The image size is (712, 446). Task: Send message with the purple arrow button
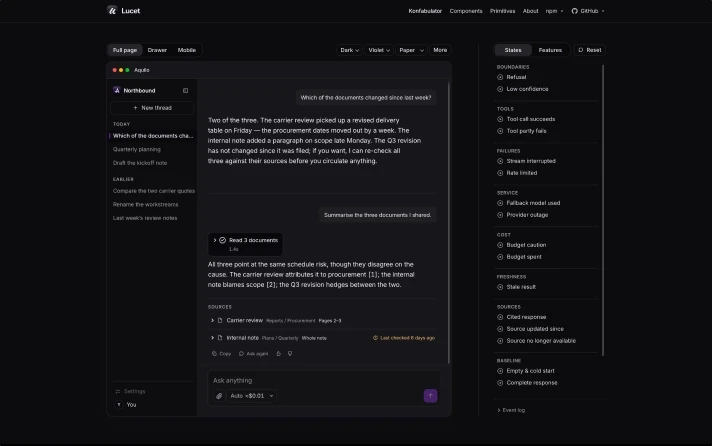point(430,396)
